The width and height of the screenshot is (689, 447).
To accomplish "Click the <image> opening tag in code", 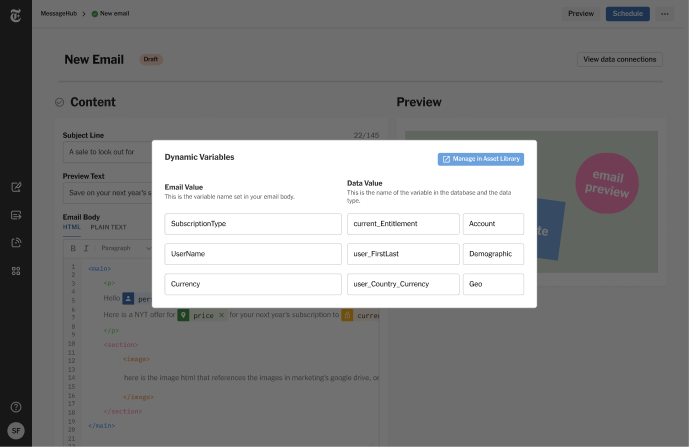I will [x=136, y=359].
